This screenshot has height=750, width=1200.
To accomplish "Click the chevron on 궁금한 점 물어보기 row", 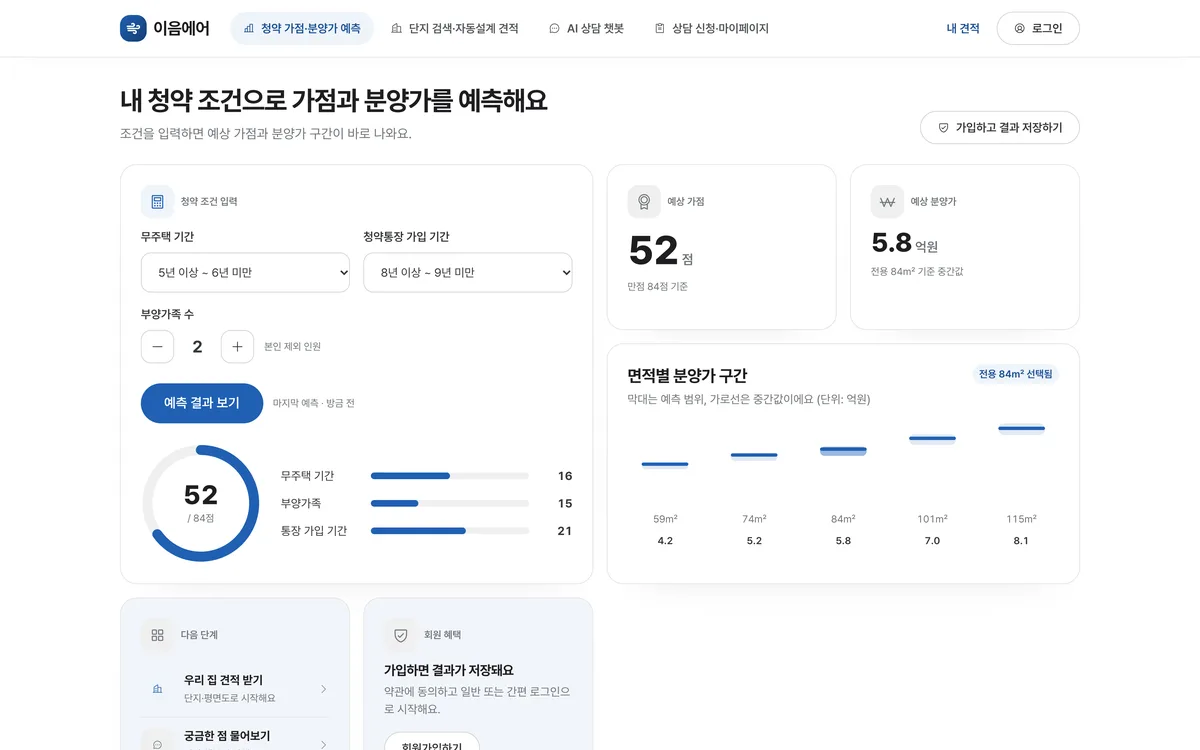I will point(323,744).
